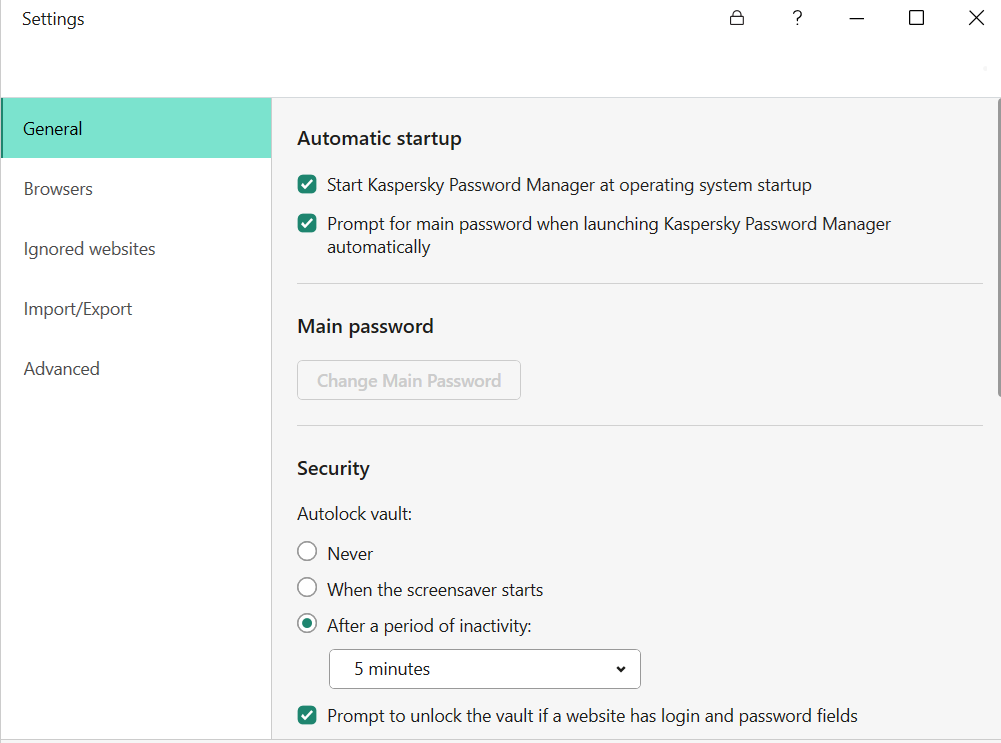1001x743 pixels.
Task: Go to Ignored websites settings
Action: click(90, 249)
